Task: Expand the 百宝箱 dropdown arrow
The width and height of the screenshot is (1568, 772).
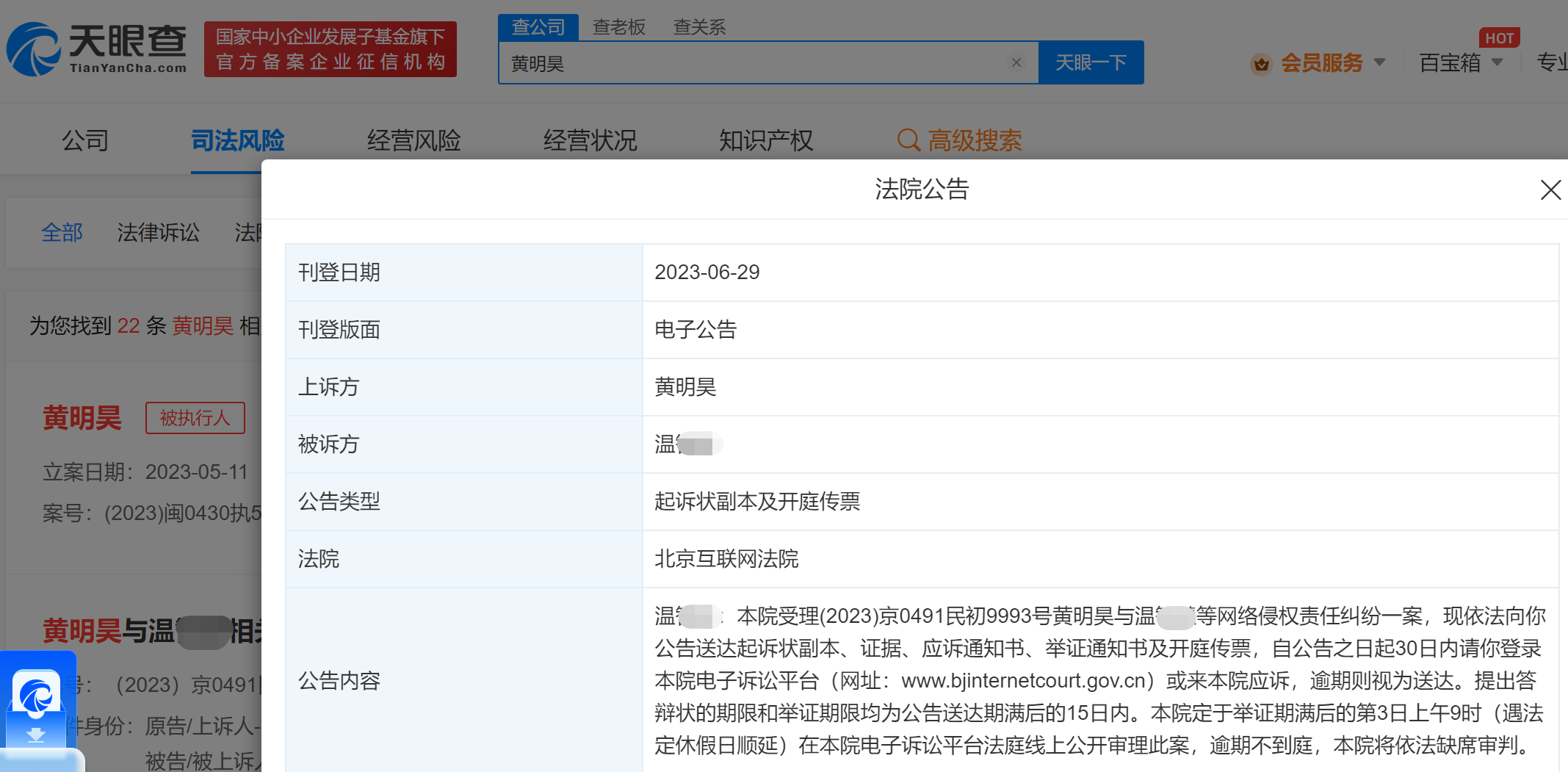Action: coord(1497,62)
